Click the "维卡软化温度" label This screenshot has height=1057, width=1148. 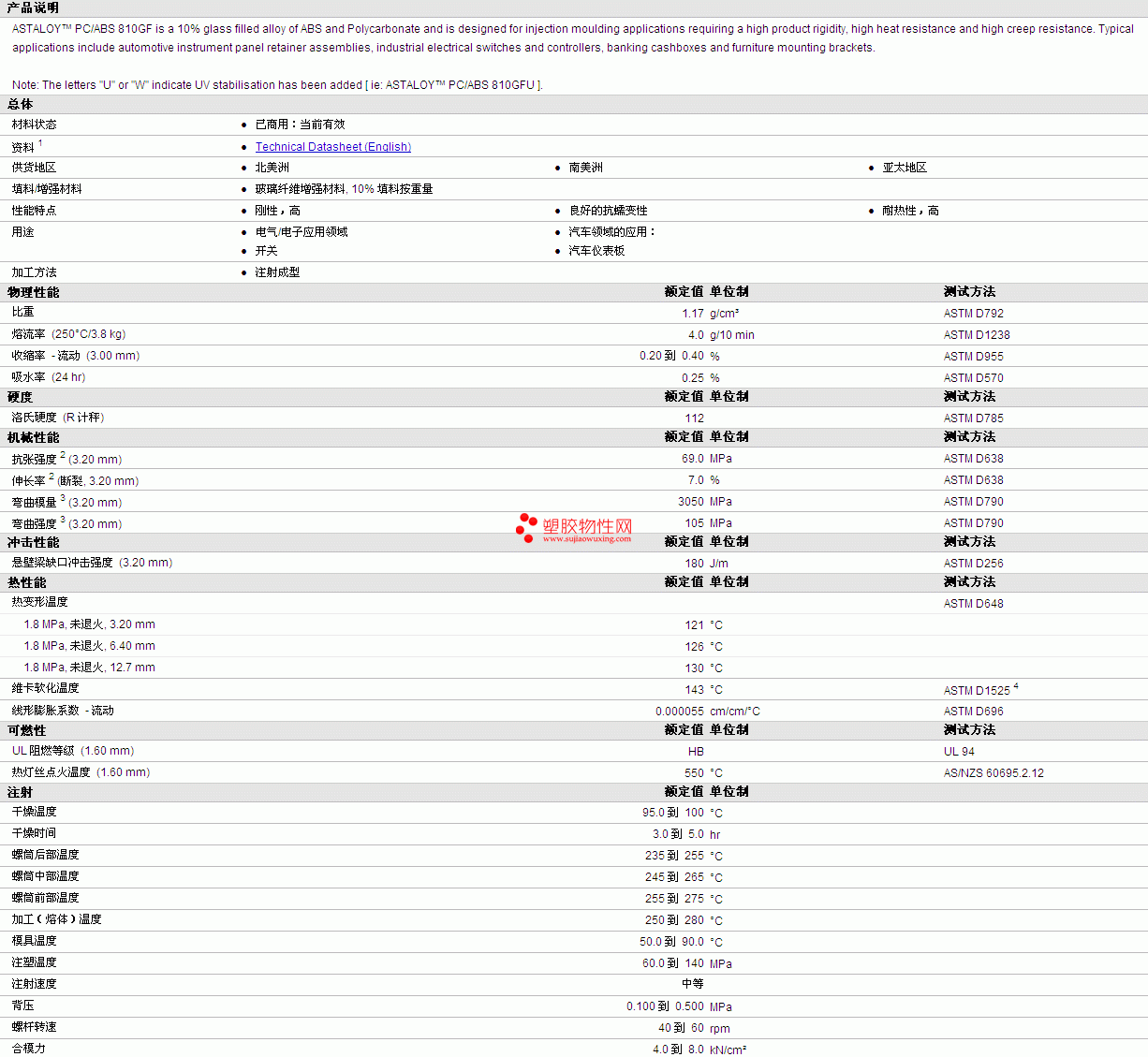tap(45, 688)
